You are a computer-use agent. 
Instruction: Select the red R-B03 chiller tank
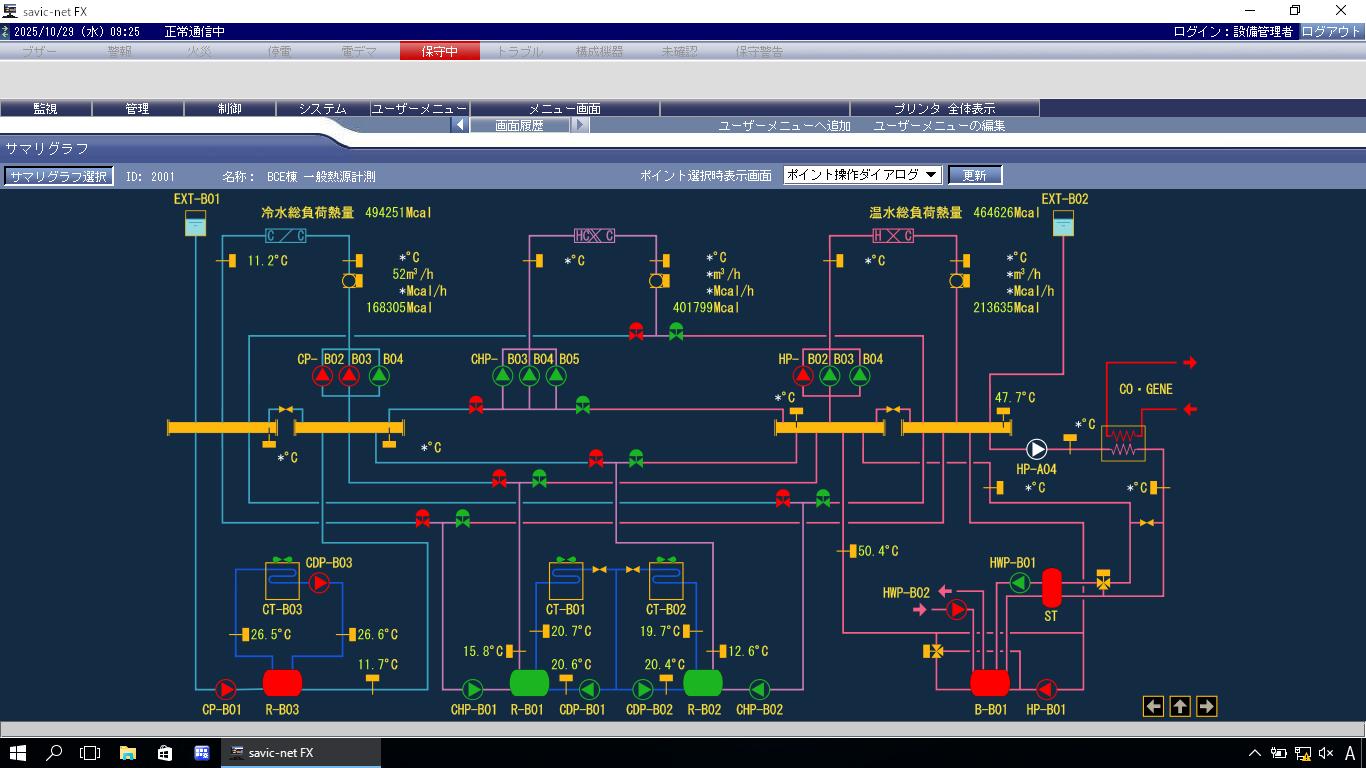(282, 683)
